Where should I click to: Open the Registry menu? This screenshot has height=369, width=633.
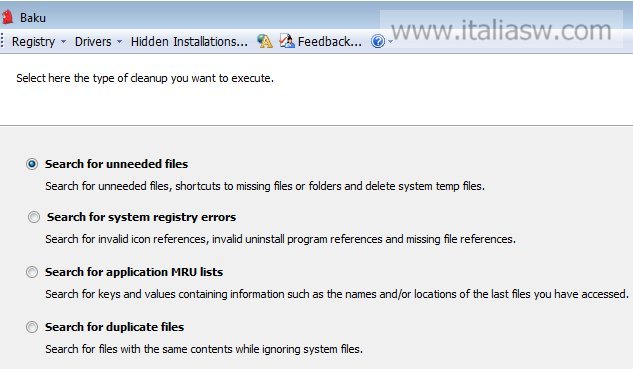(34, 42)
